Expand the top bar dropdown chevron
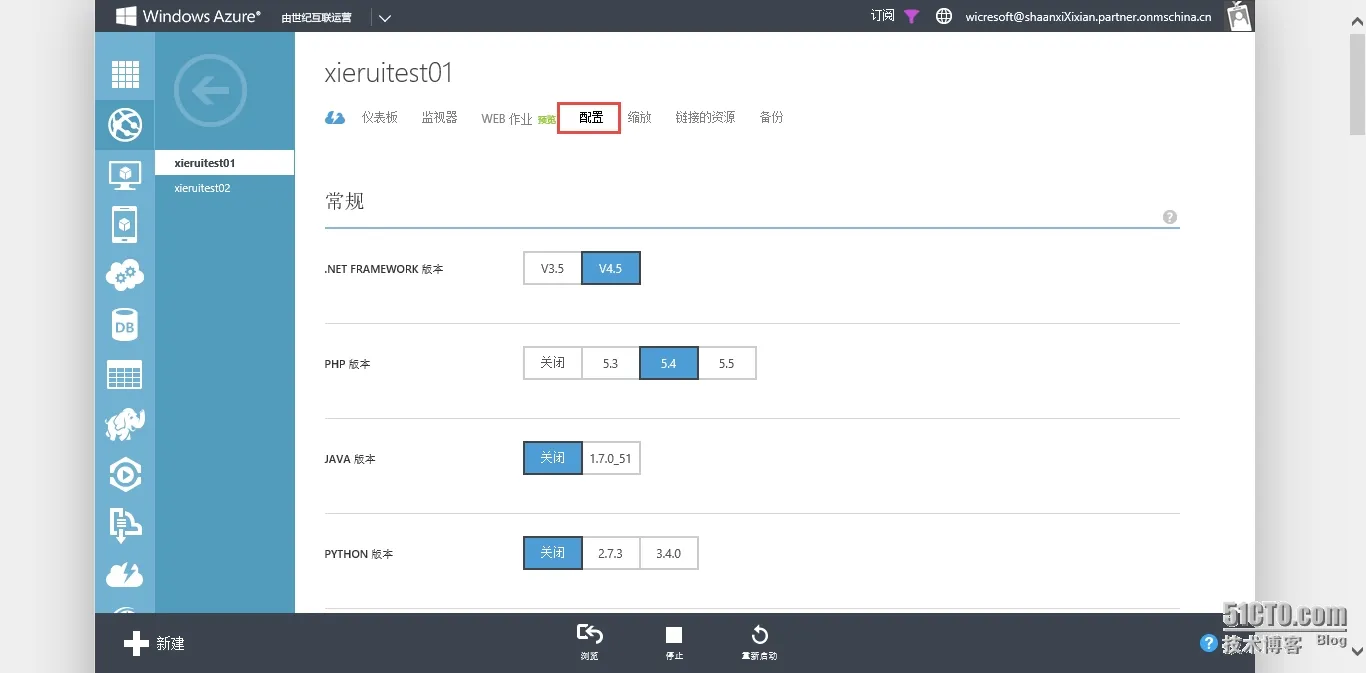1366x673 pixels. [x=385, y=17]
